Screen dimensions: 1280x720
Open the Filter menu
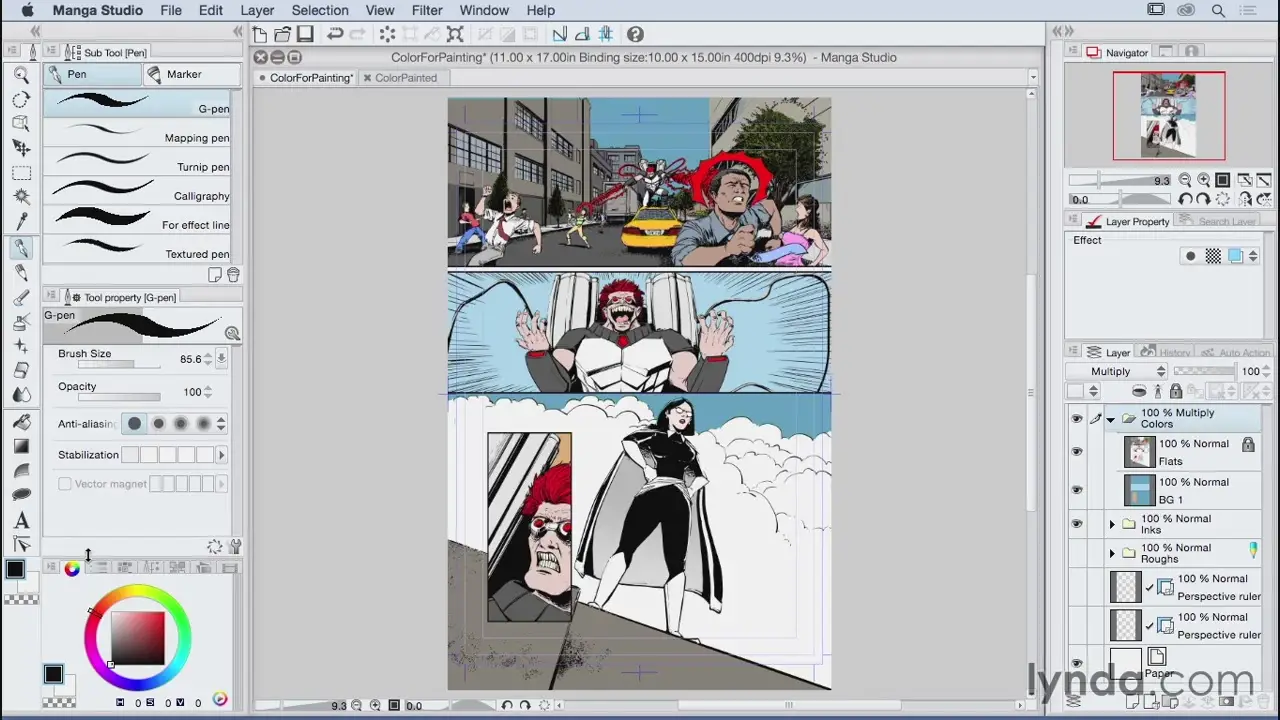427,10
